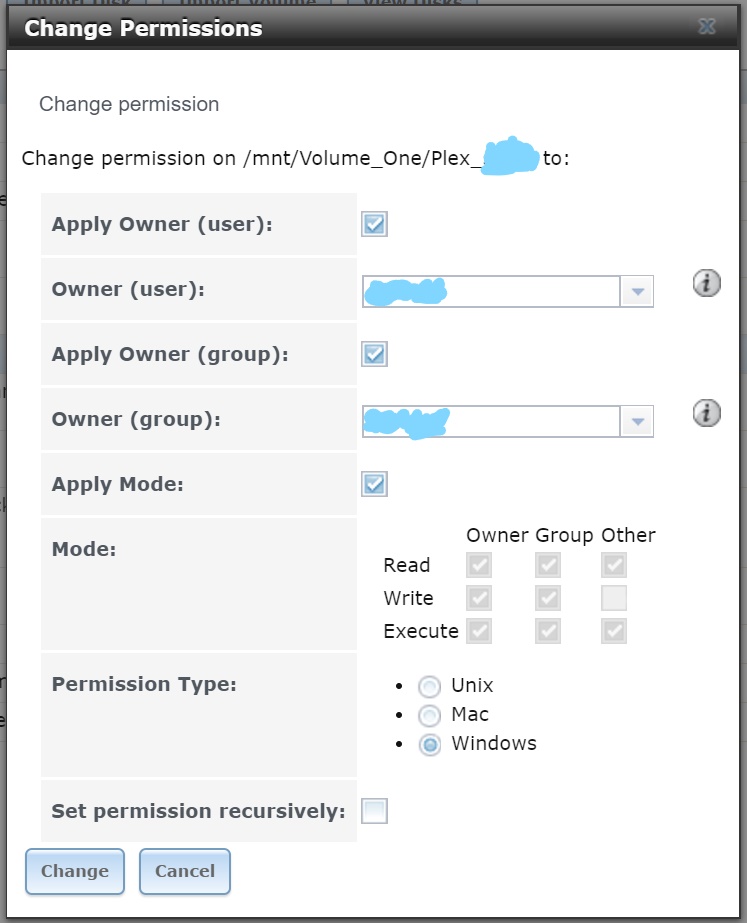Toggle the Owner Read mode checkbox

click(x=479, y=565)
